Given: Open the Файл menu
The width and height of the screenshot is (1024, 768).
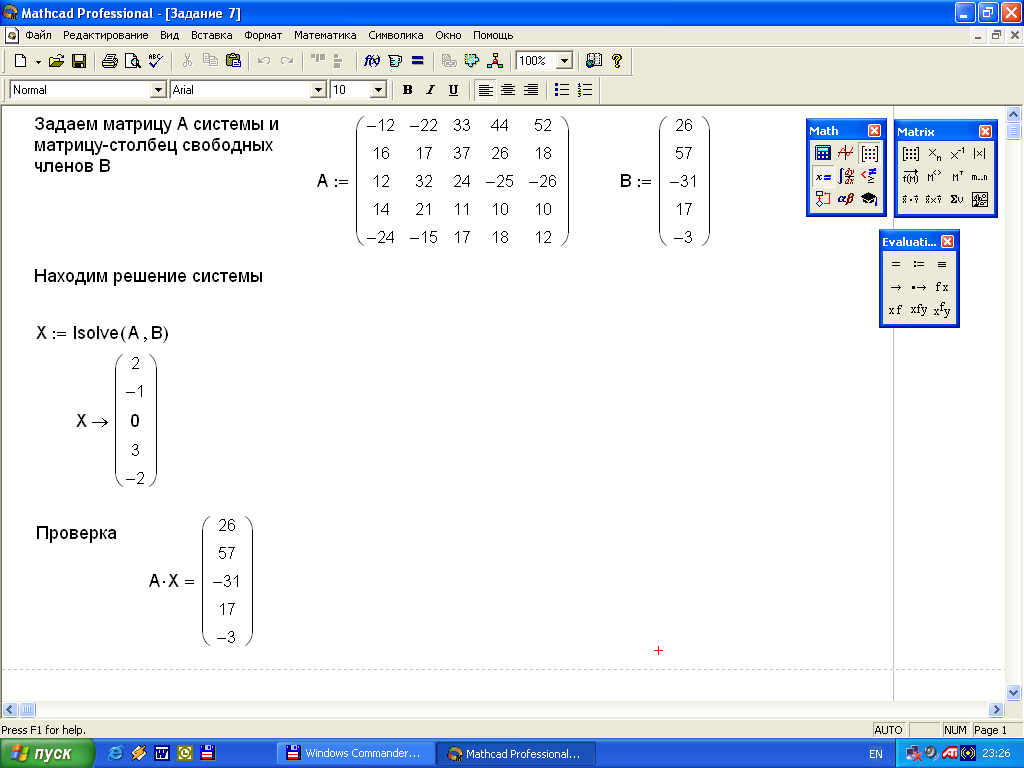Looking at the screenshot, I should point(39,35).
